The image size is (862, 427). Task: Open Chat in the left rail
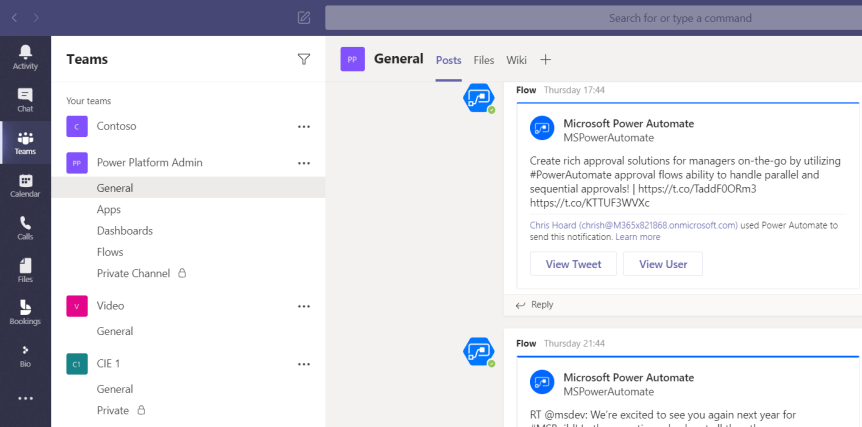click(25, 99)
